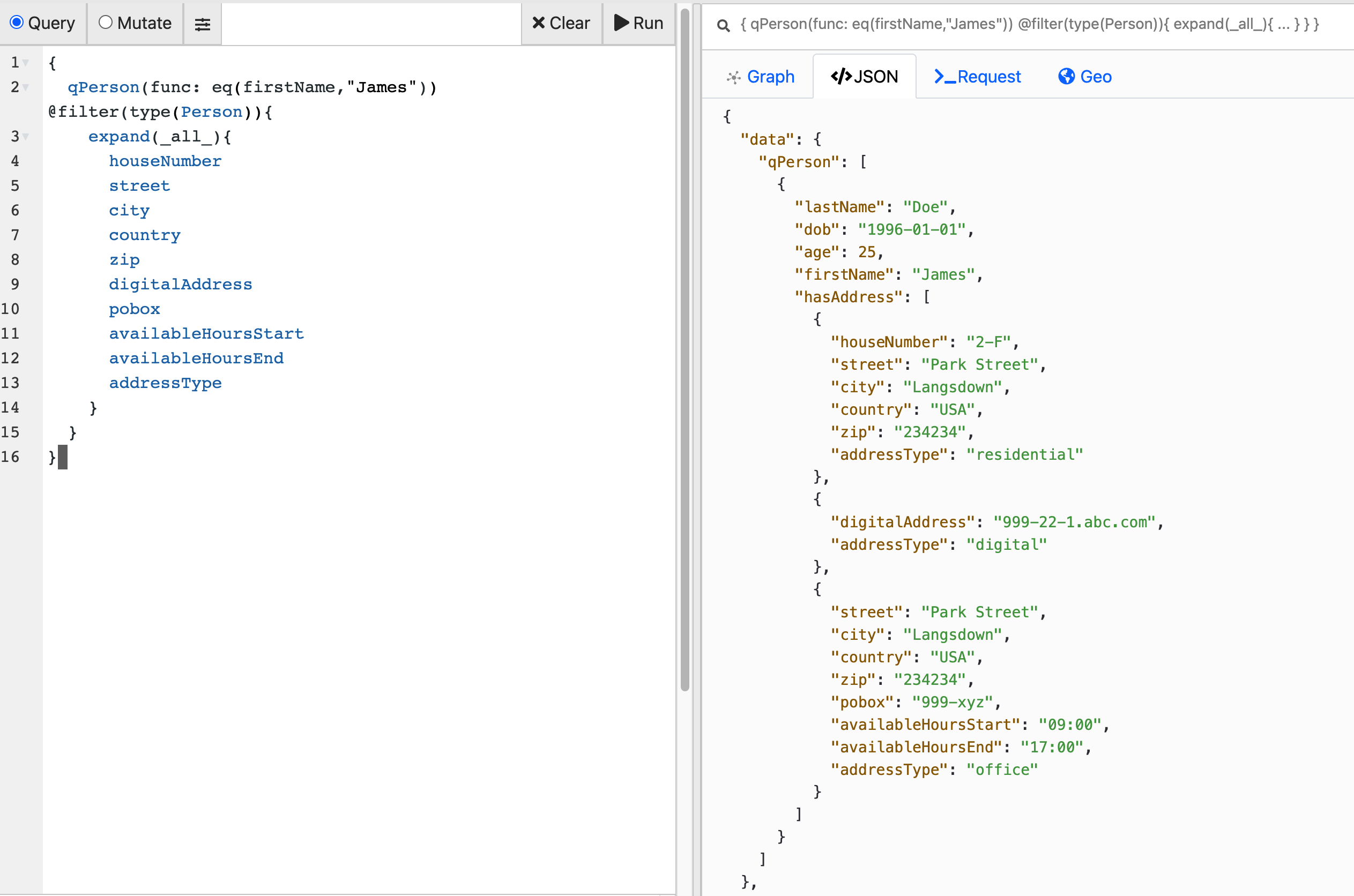The height and width of the screenshot is (896, 1354).
Task: Click the "residential" addressType value
Action: pyautogui.click(x=1025, y=454)
